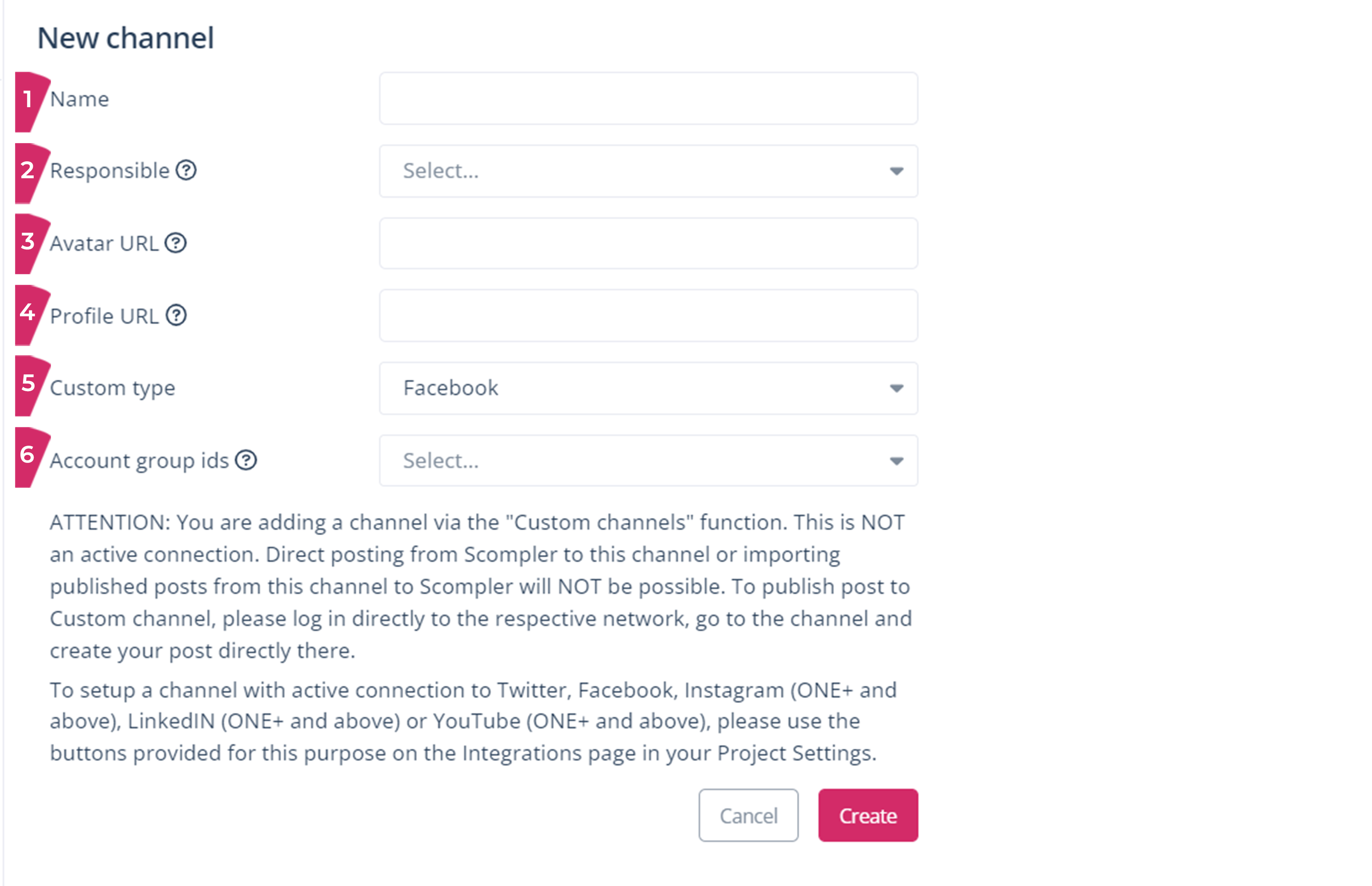
Task: Cancel the new channel dialog
Action: tap(748, 815)
